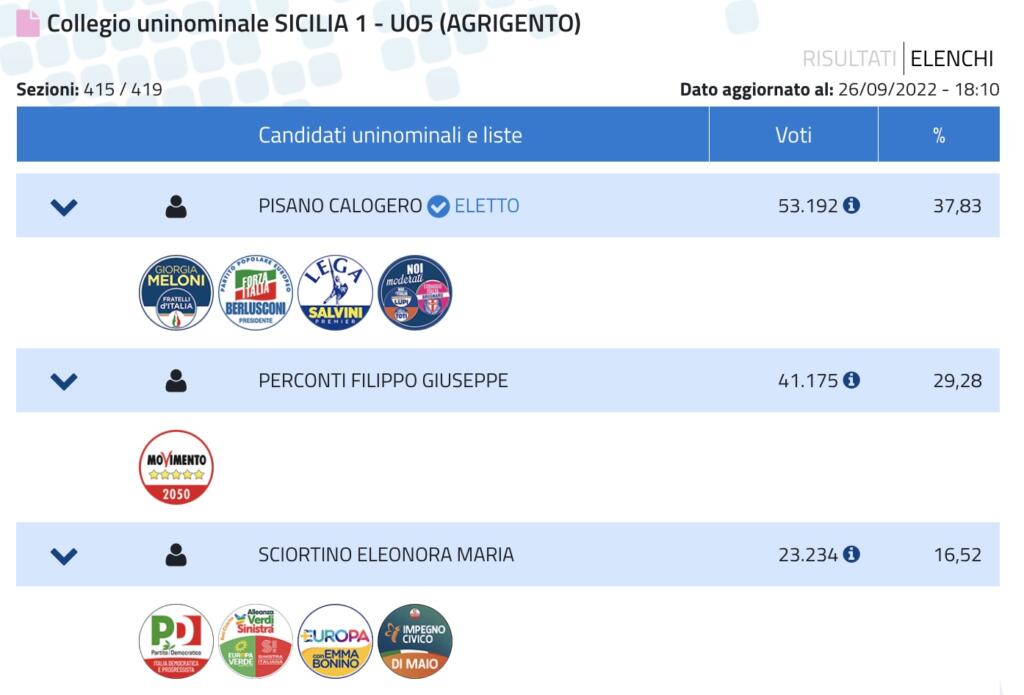Click the Voti column header

tap(793, 135)
